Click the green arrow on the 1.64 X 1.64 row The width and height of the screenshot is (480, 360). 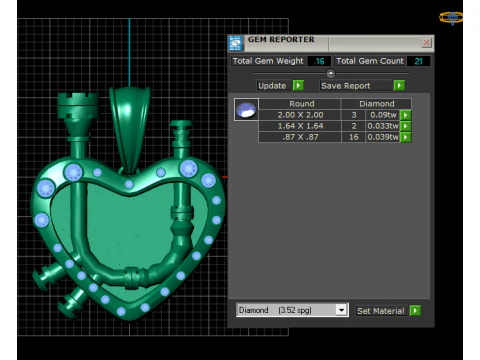click(405, 126)
